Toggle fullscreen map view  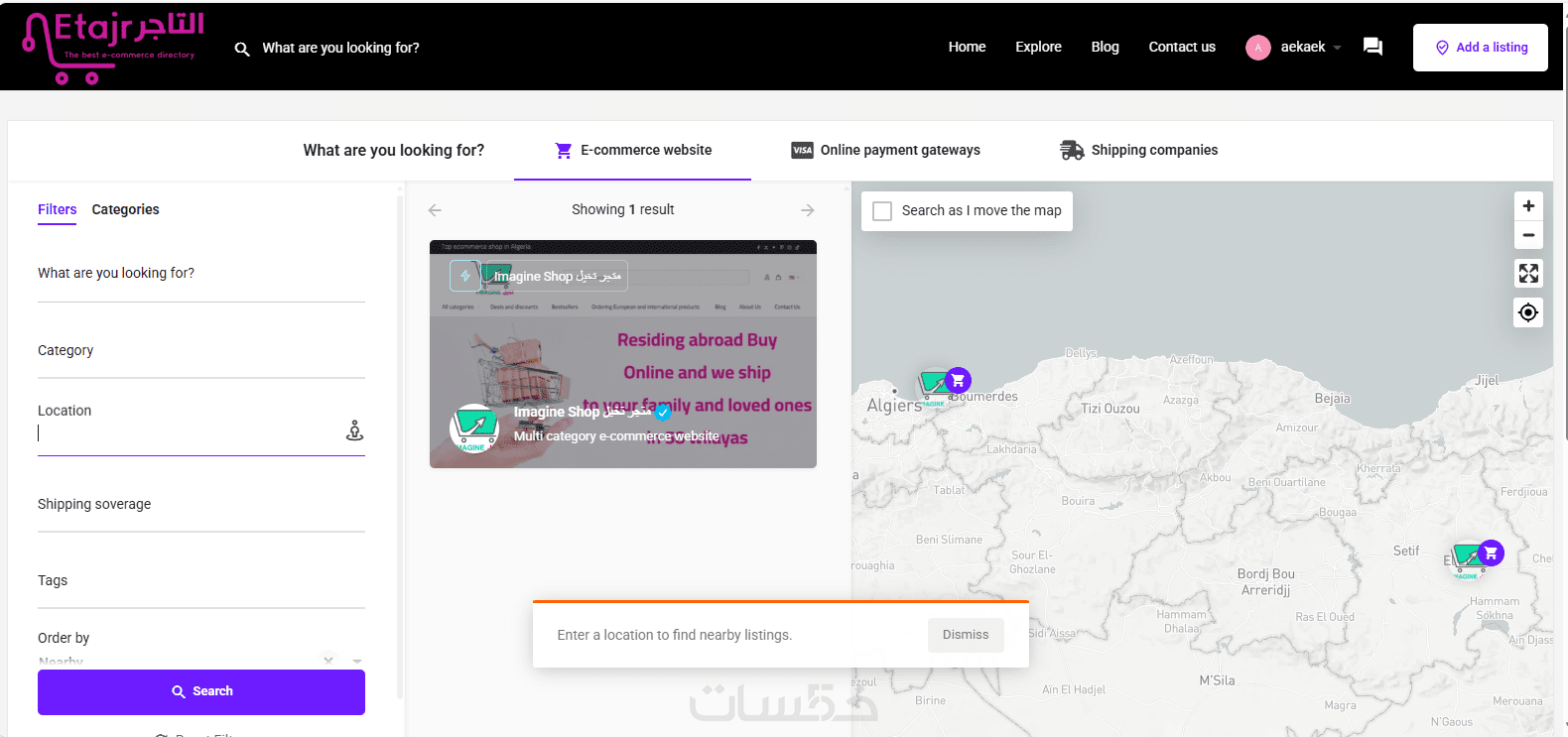(x=1528, y=274)
